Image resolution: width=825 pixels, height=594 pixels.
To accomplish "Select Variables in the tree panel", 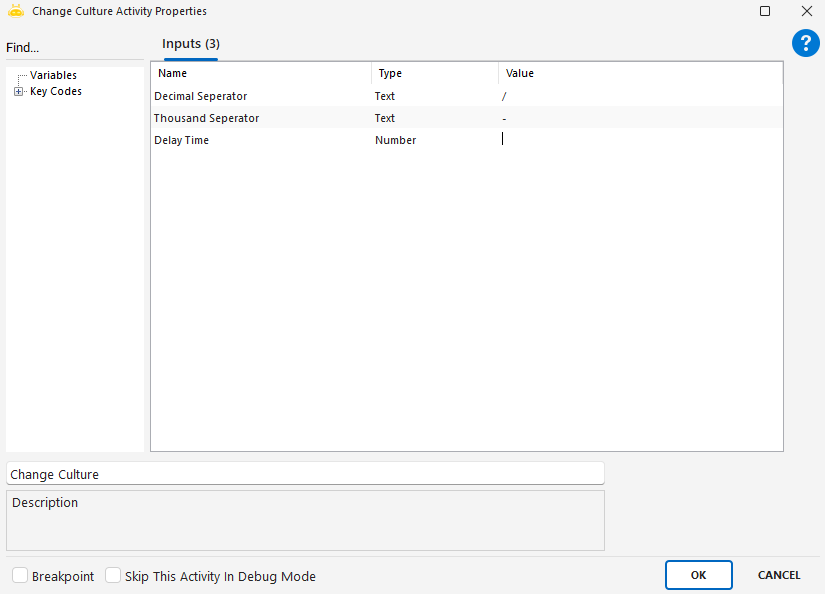I will [x=53, y=75].
